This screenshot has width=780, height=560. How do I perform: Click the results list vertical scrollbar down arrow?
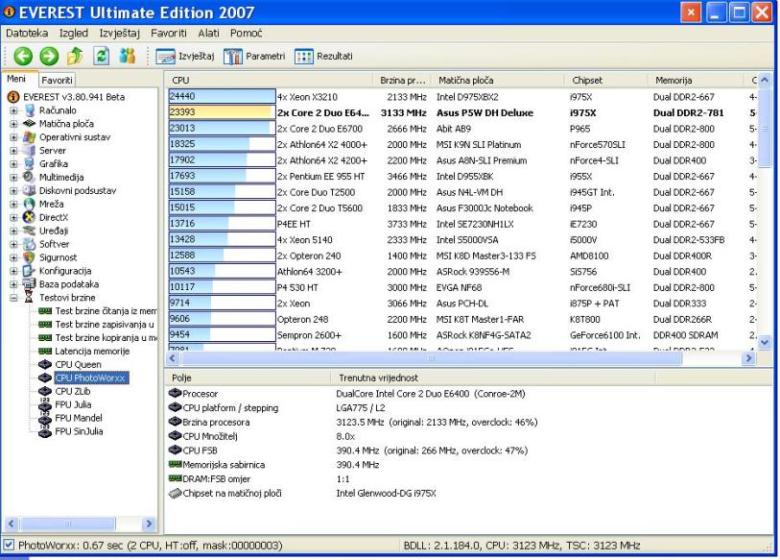point(766,342)
